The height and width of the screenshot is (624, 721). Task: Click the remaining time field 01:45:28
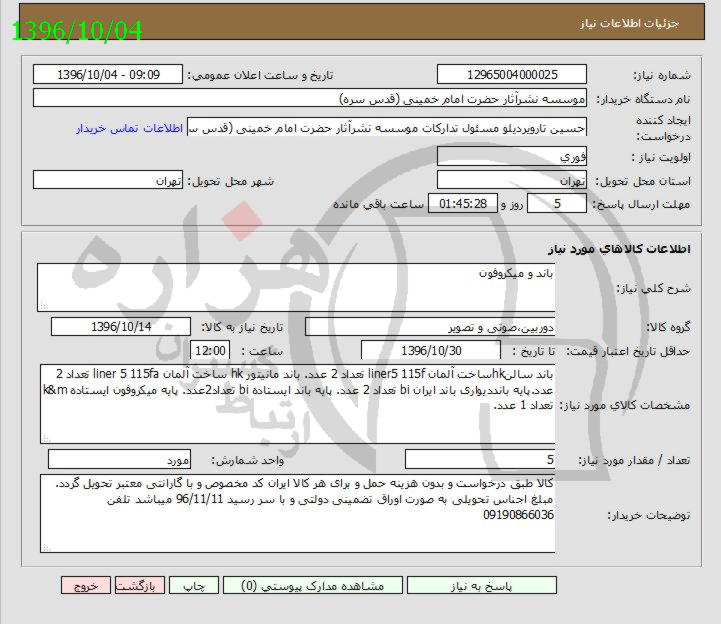pyautogui.click(x=463, y=203)
